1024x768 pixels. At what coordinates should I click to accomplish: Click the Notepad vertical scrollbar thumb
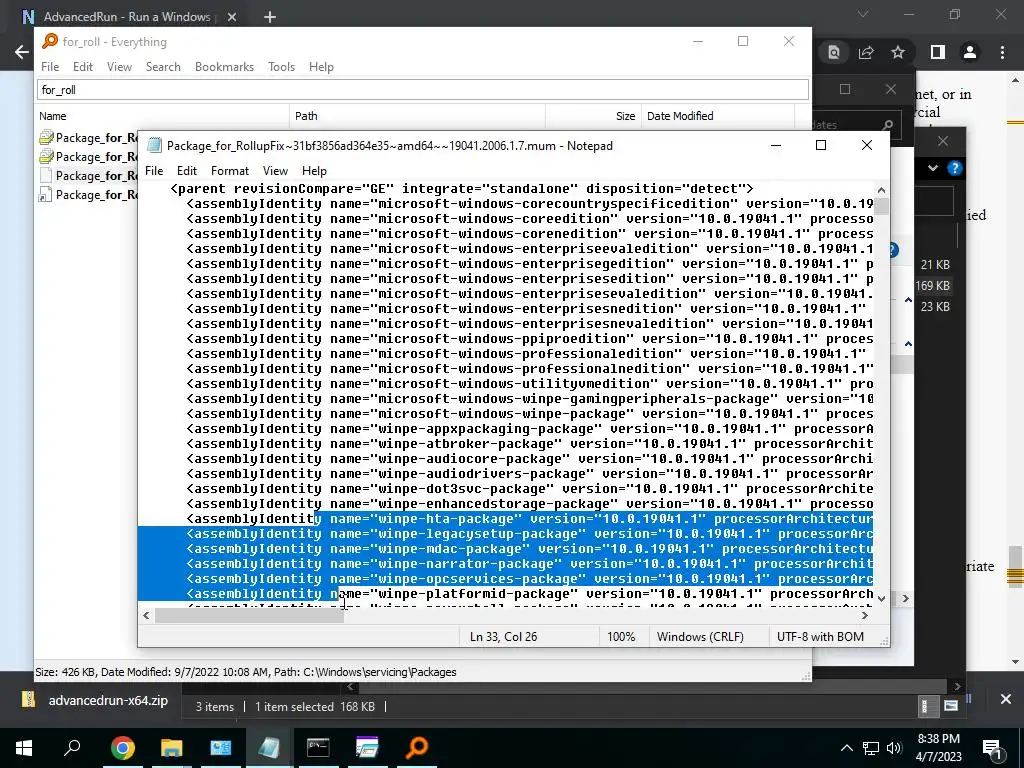(x=881, y=206)
